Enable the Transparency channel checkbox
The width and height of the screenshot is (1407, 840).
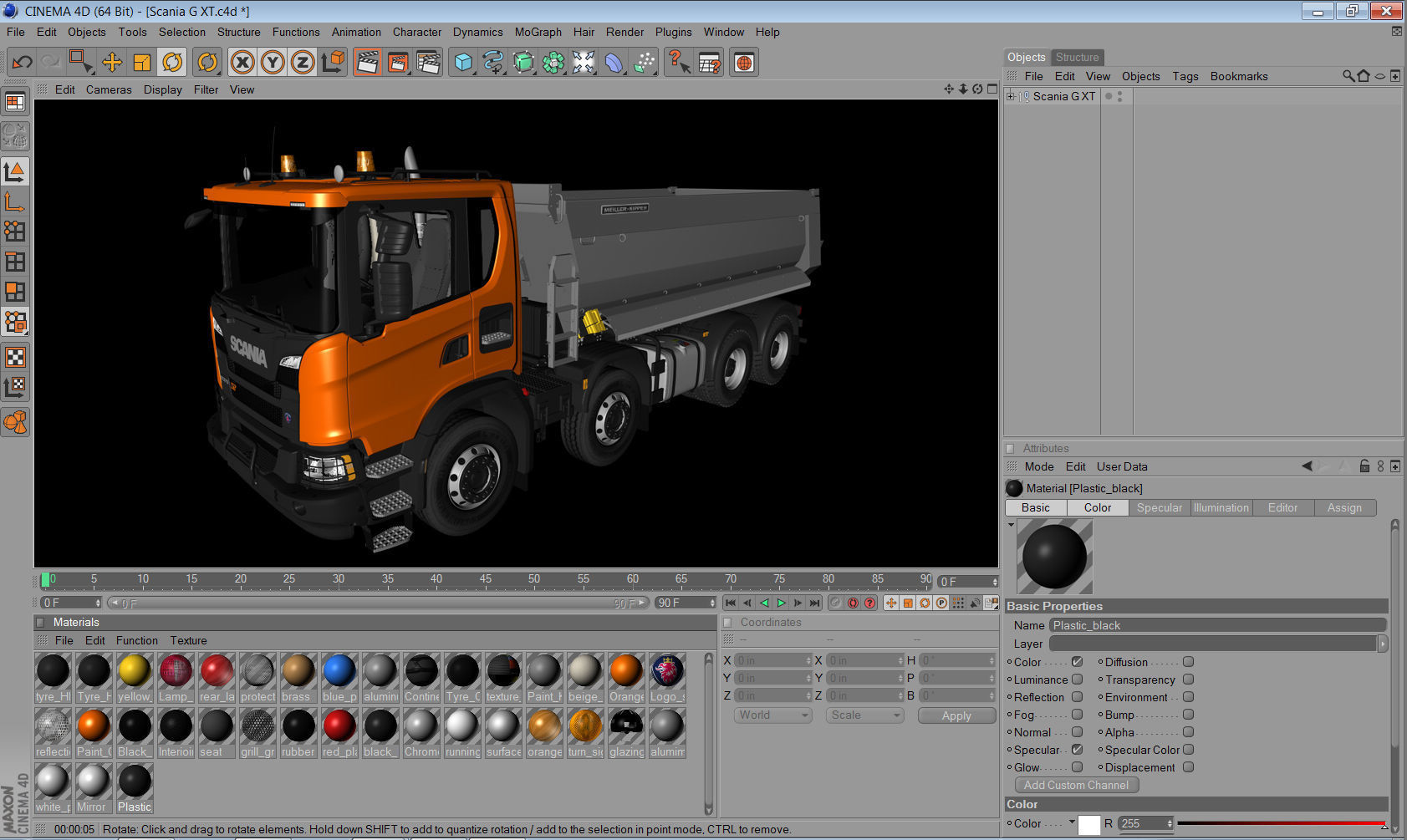point(1188,680)
